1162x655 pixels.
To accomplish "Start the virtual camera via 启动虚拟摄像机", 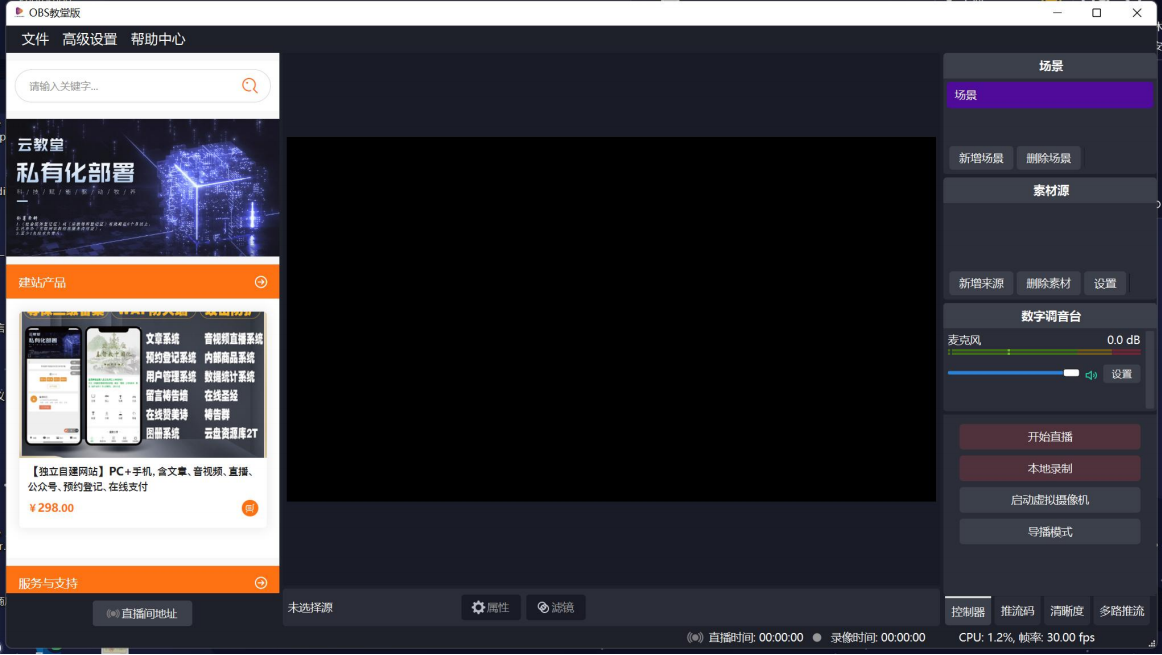I will pos(1049,499).
